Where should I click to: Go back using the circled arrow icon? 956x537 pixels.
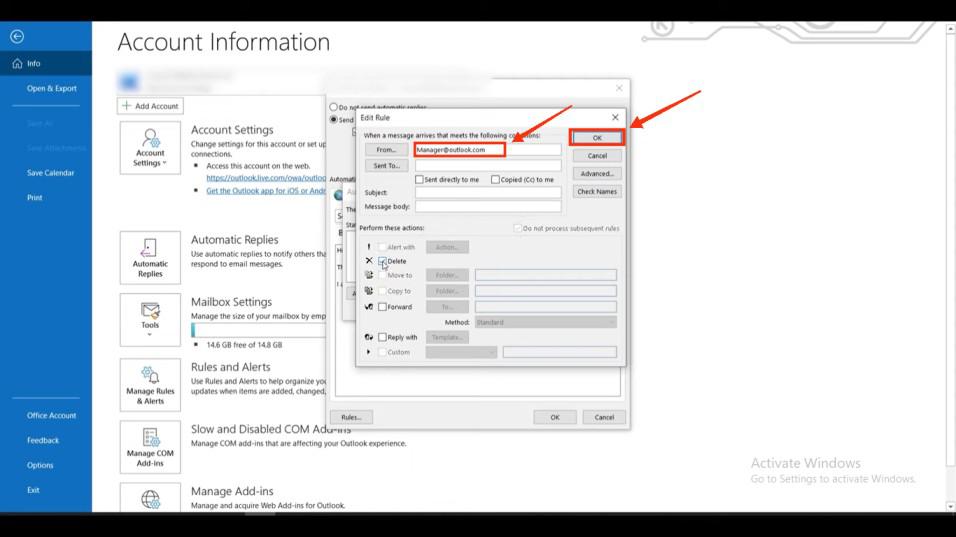tap(17, 37)
